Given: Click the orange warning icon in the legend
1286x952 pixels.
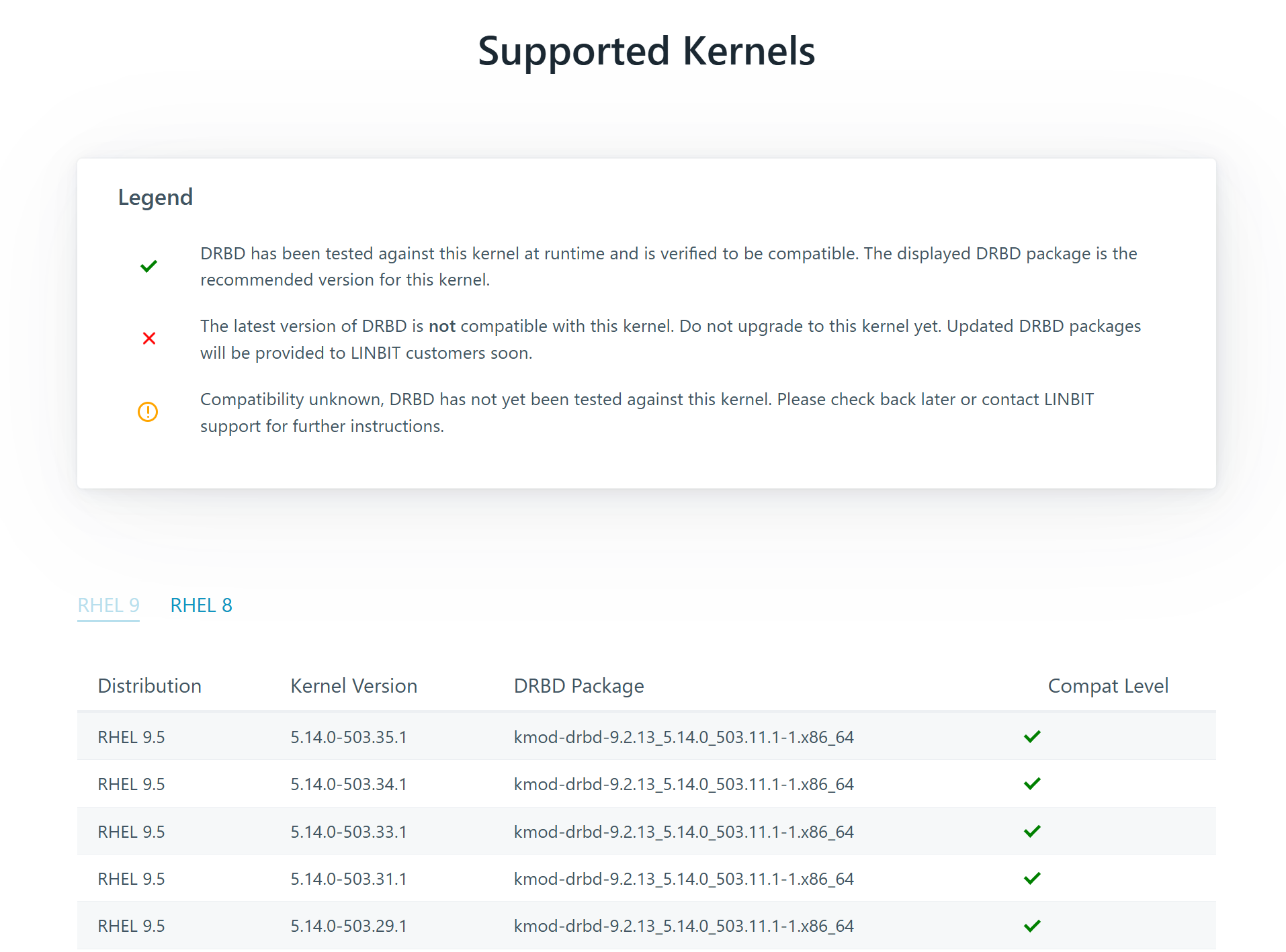Looking at the screenshot, I should coord(148,412).
